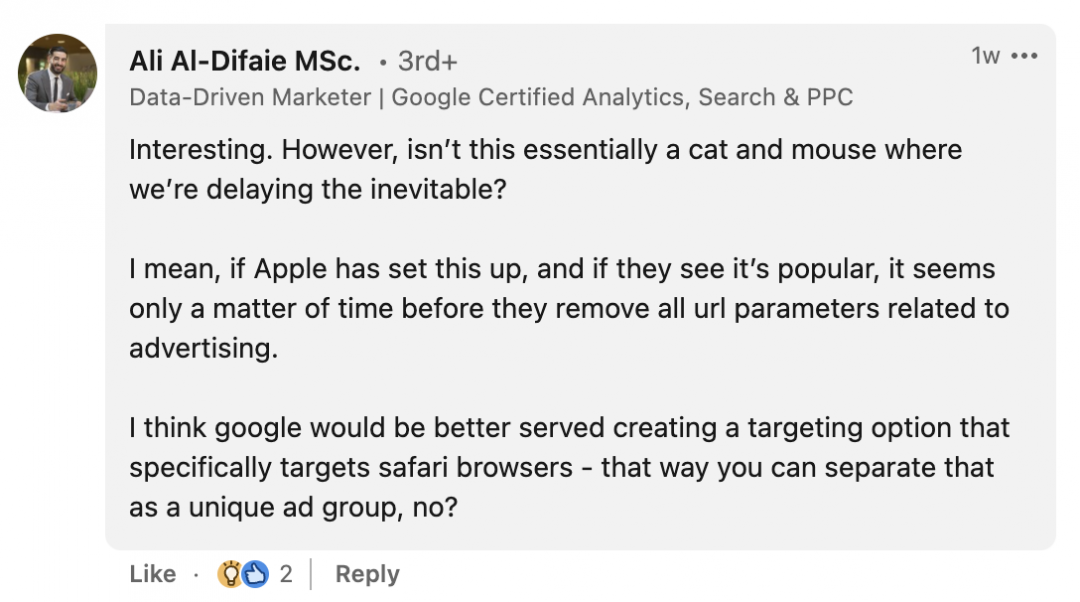The height and width of the screenshot is (602, 1080).
Task: Click the phrase 'as a unique ad group, no?'
Action: click(x=293, y=508)
